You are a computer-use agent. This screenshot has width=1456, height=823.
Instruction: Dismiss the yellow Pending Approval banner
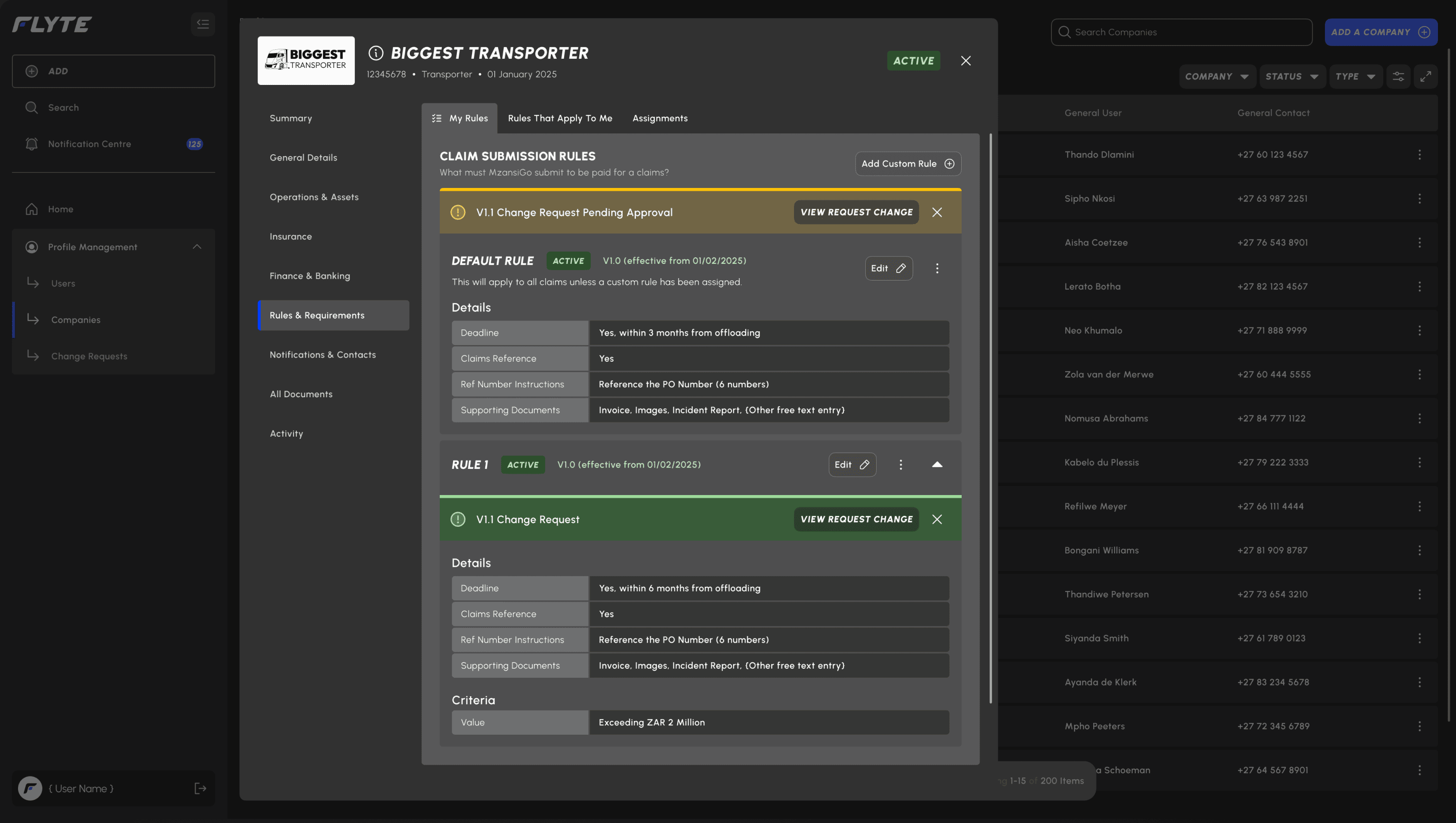pos(937,213)
